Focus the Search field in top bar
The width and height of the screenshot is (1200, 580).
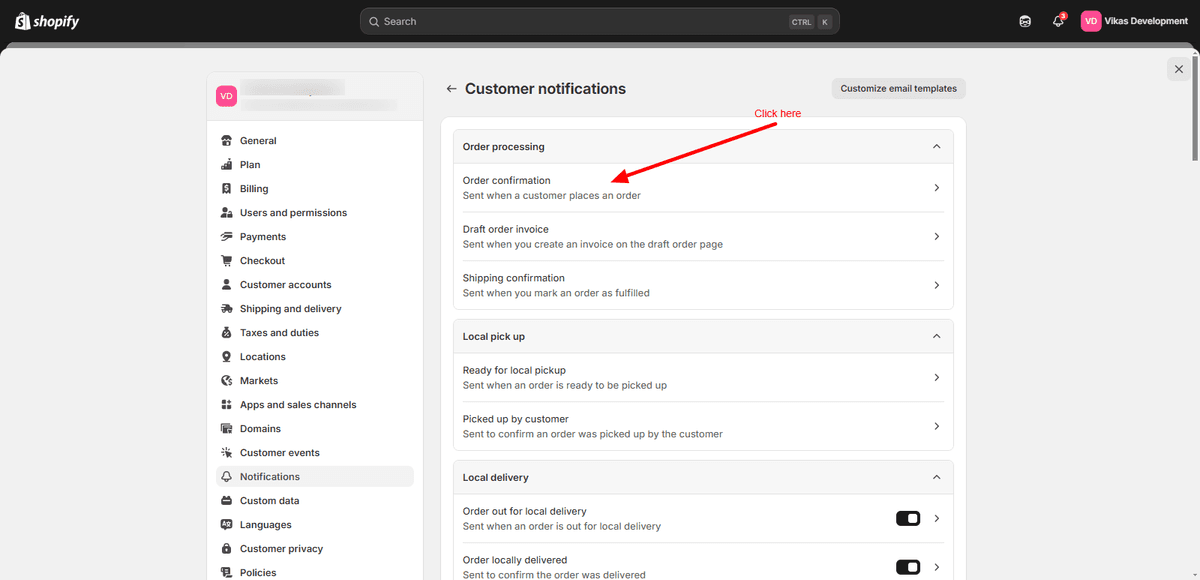tap(600, 21)
